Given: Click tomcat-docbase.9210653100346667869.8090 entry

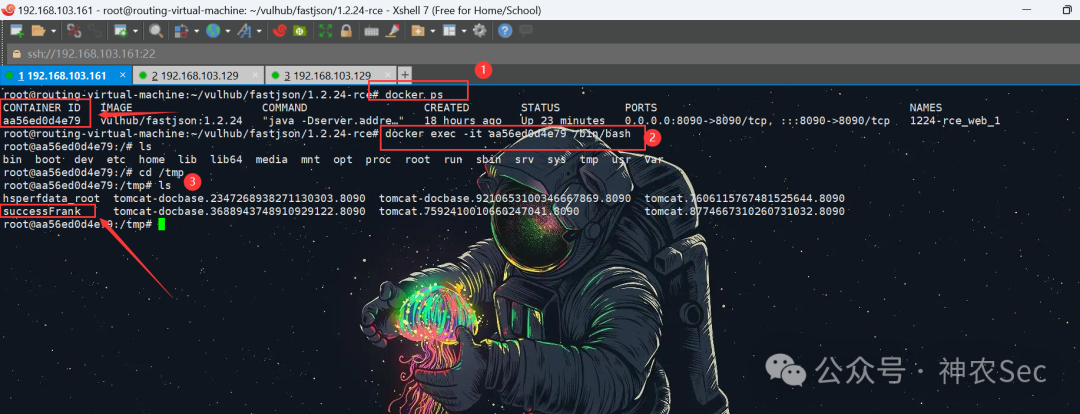Looking at the screenshot, I should point(505,198).
